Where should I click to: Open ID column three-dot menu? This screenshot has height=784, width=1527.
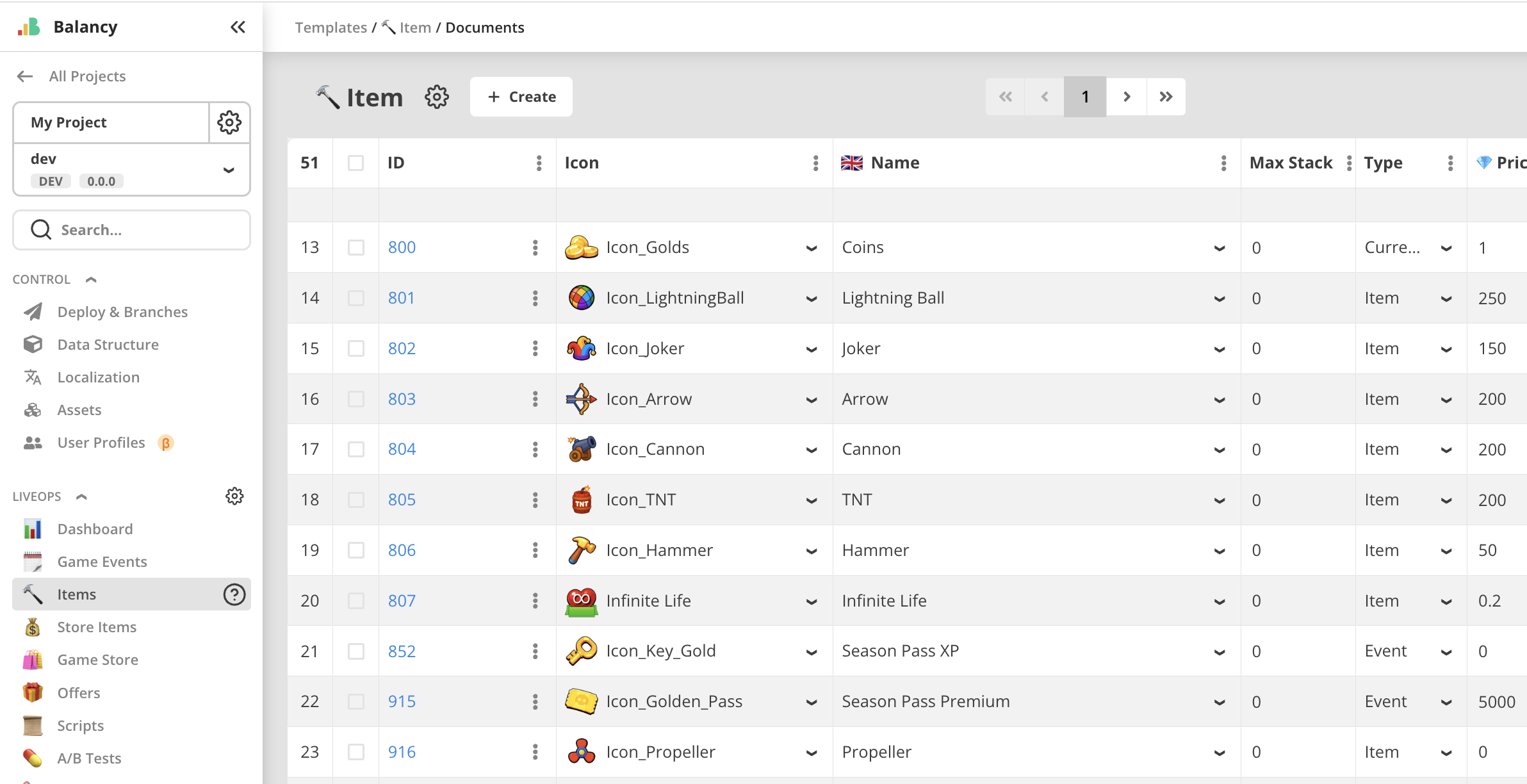click(x=539, y=163)
